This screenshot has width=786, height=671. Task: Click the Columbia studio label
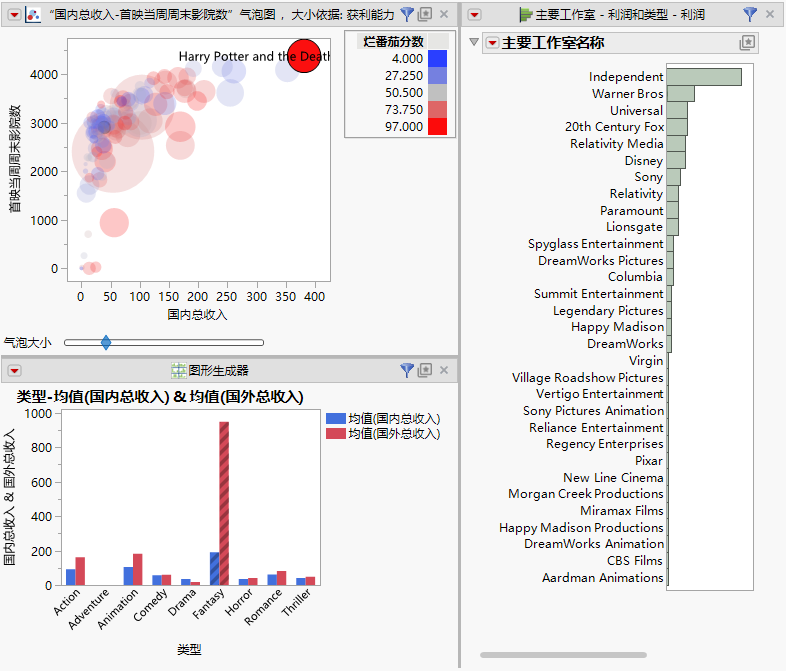pyautogui.click(x=635, y=277)
